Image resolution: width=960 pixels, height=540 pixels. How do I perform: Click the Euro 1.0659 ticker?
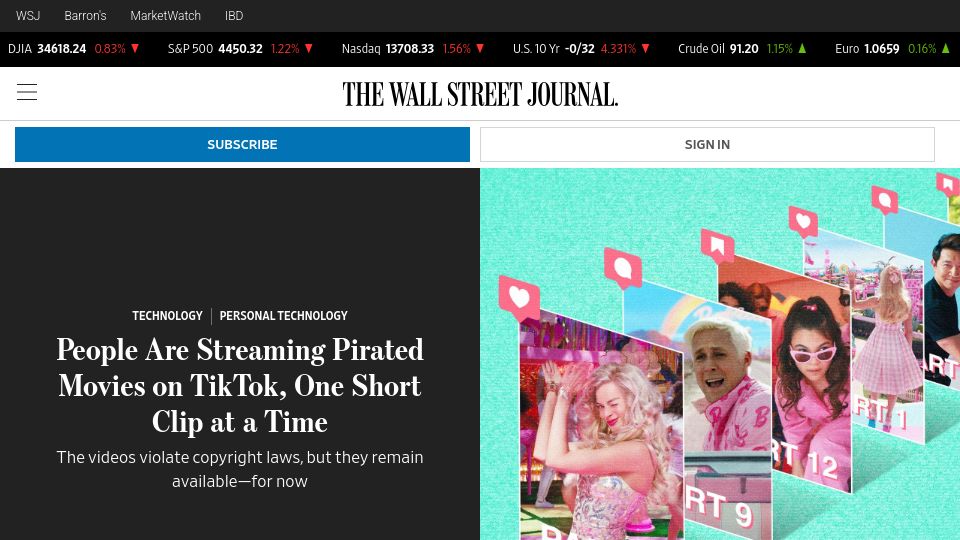893,48
